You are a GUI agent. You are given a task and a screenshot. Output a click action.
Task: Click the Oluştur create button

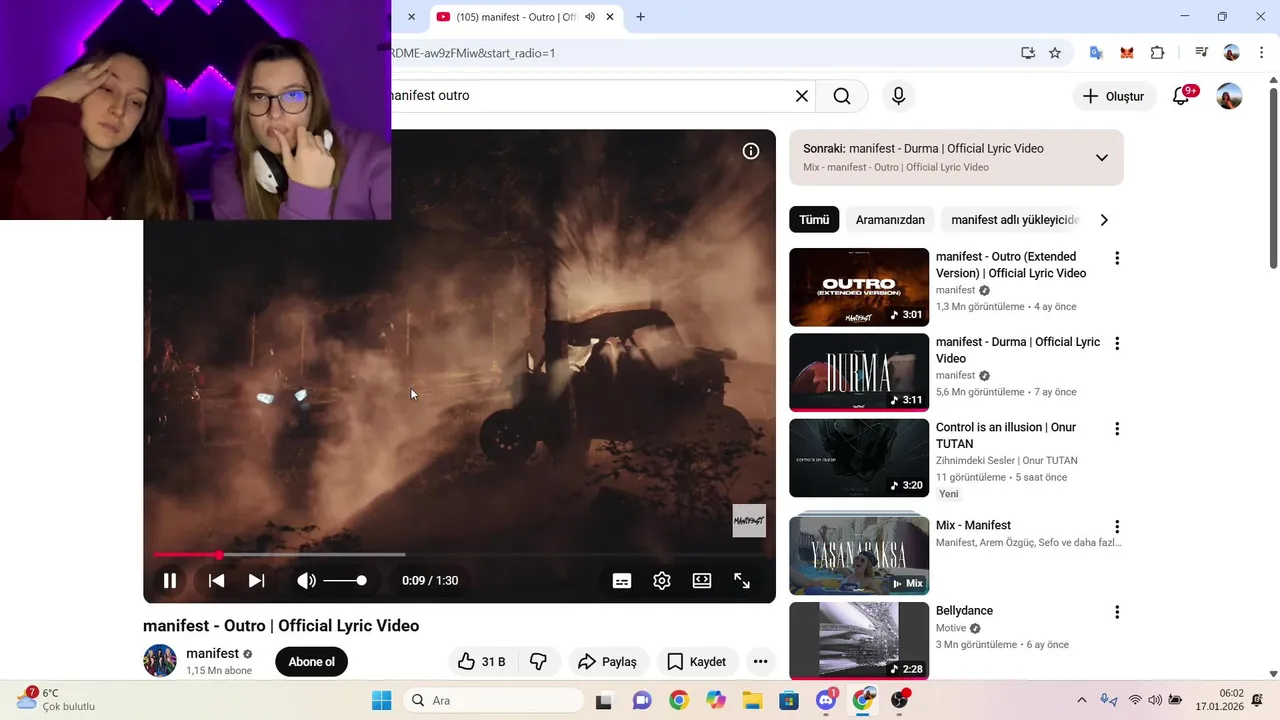(x=1114, y=96)
